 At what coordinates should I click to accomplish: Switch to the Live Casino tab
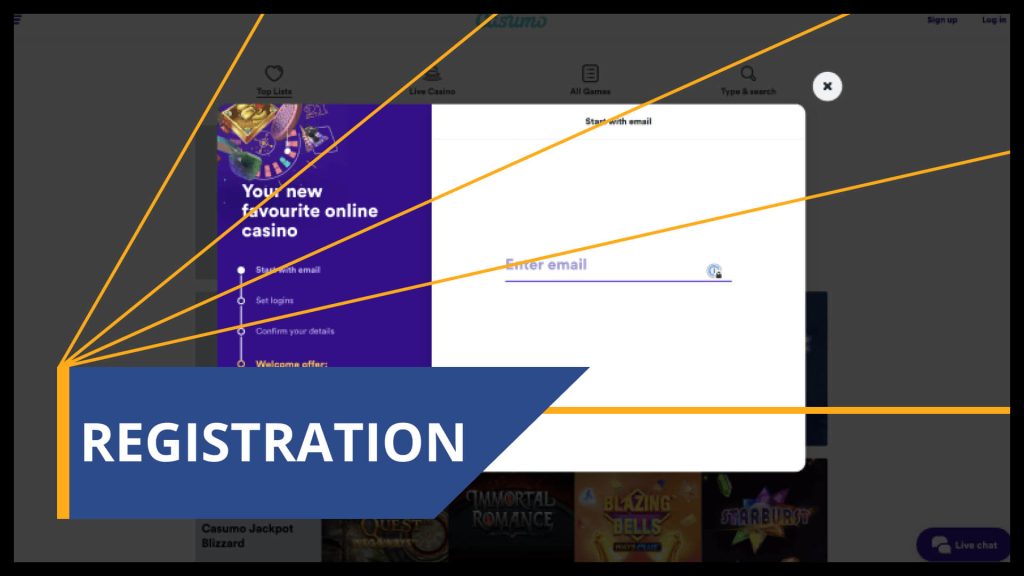(x=432, y=80)
